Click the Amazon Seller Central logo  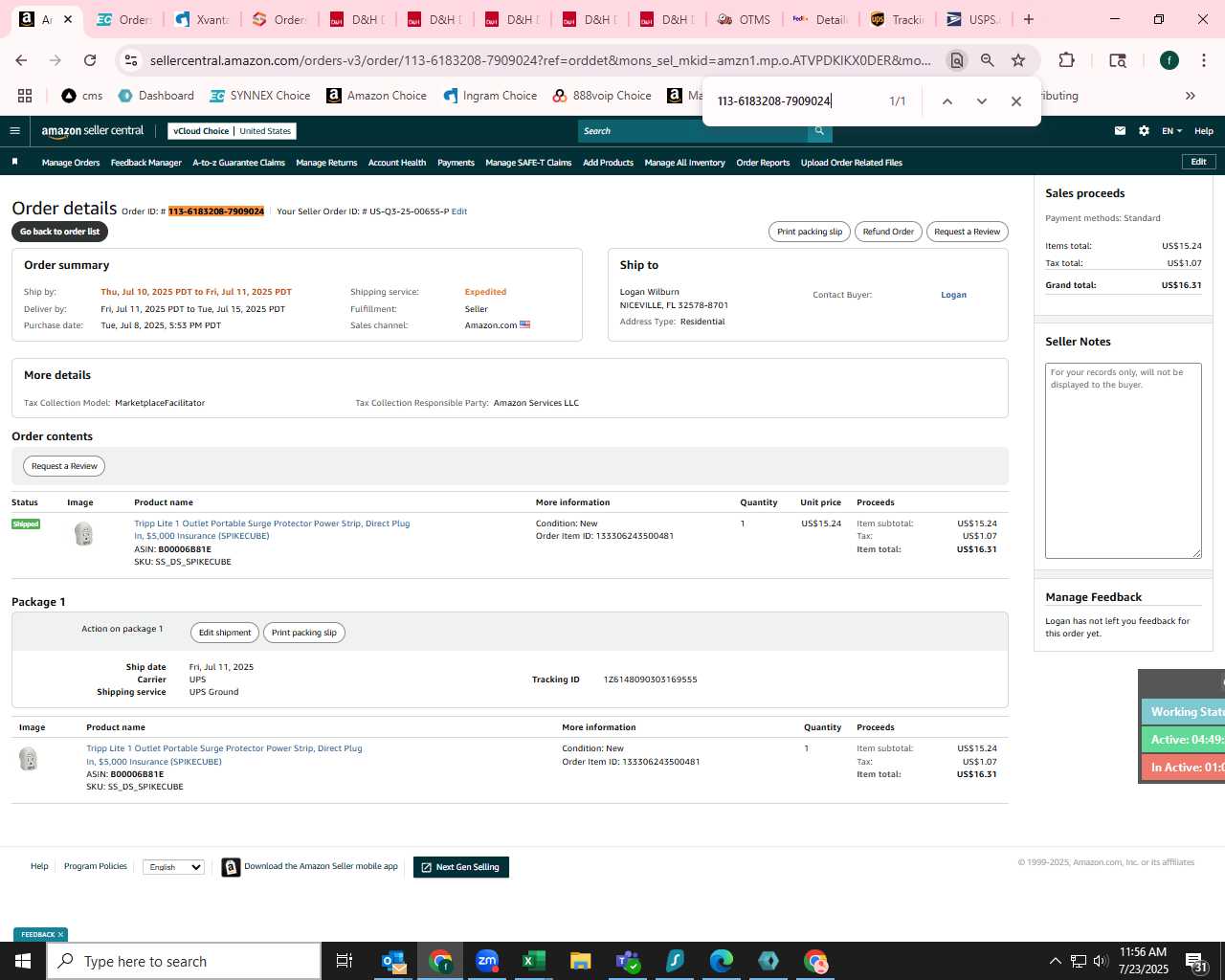point(93,131)
